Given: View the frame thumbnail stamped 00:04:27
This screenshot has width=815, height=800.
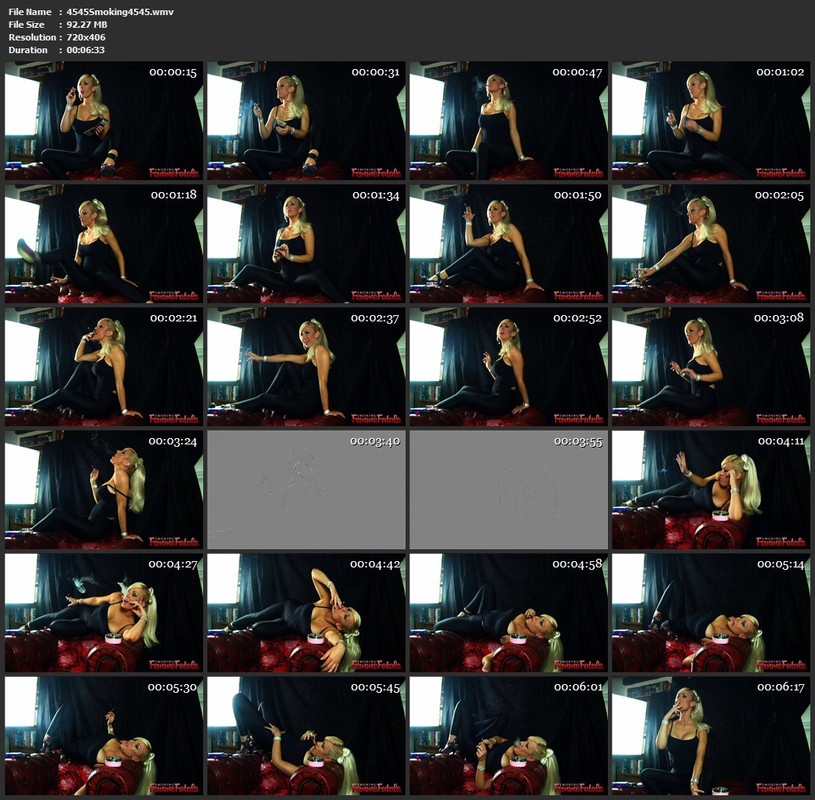Looking at the screenshot, I should coord(104,613).
